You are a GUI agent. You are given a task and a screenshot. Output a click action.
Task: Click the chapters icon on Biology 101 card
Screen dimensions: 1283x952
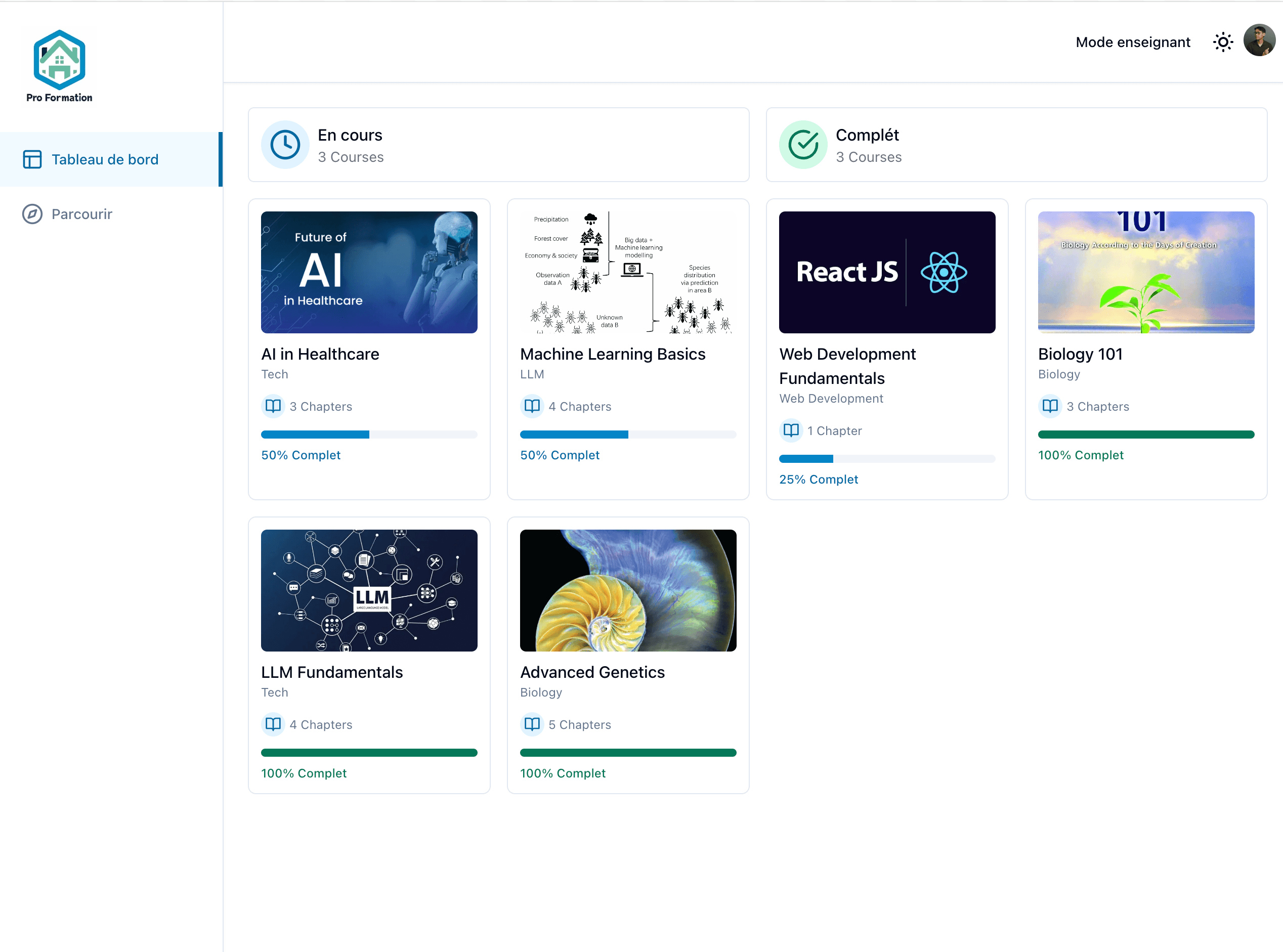tap(1050, 406)
